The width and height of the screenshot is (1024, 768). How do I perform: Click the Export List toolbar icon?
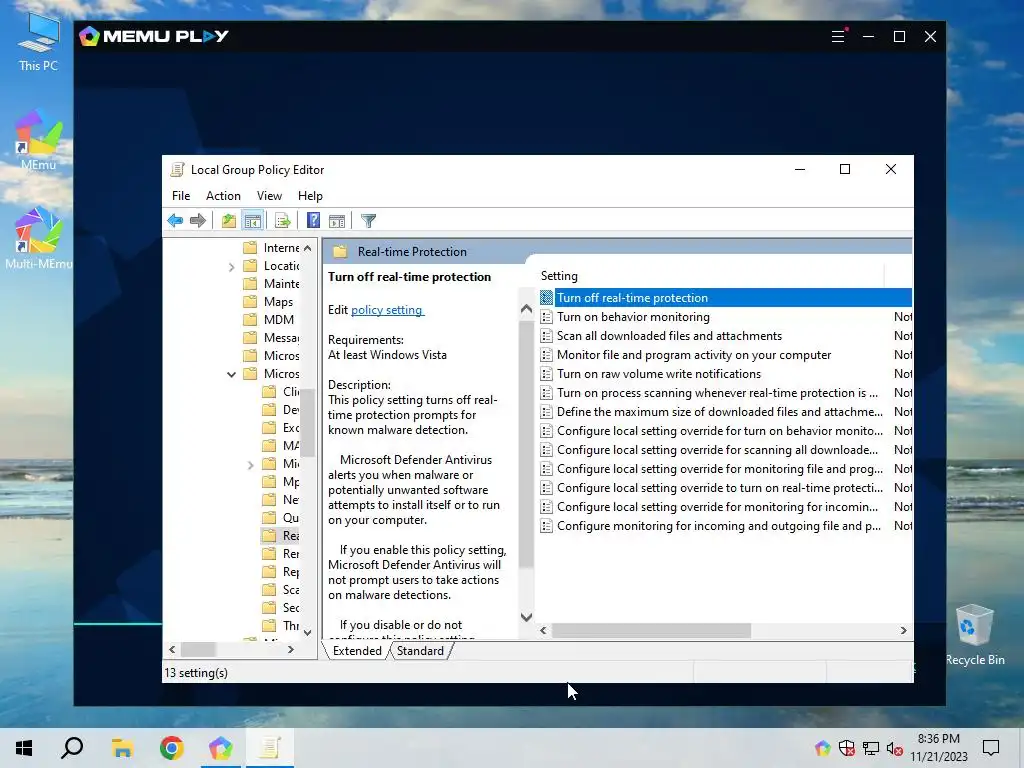[x=282, y=221]
